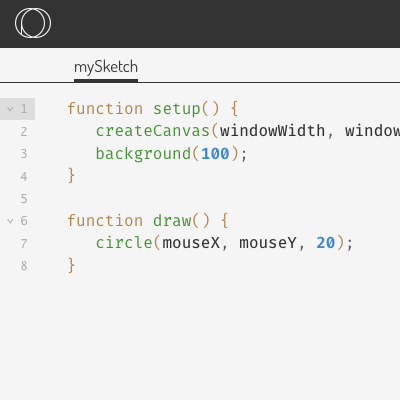The height and width of the screenshot is (400, 400).
Task: Click the windowWidth argument
Action: tap(273, 131)
